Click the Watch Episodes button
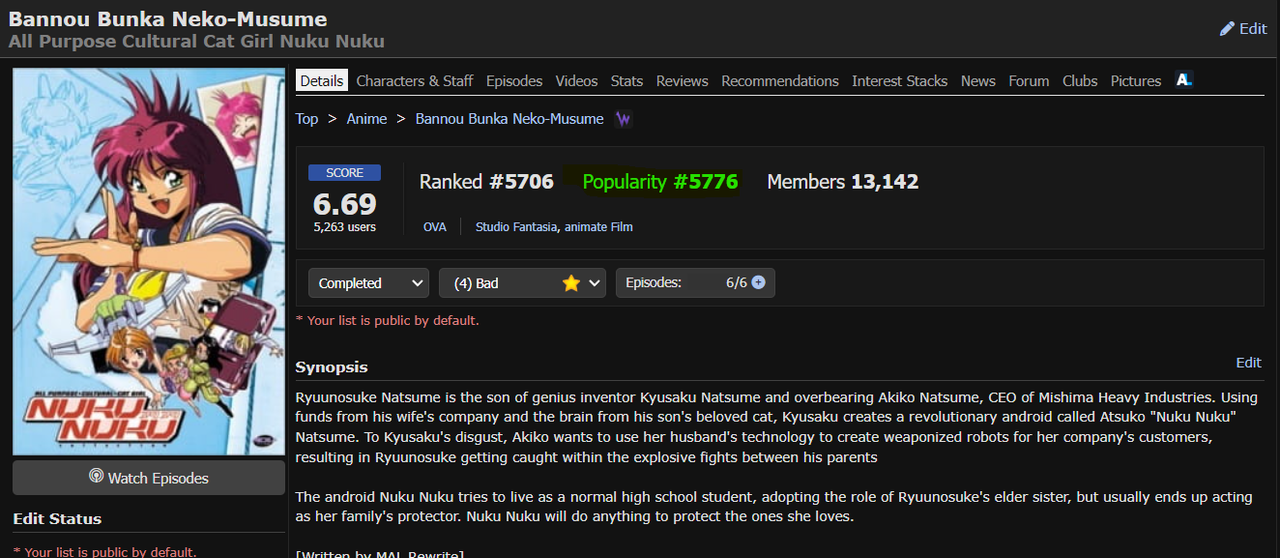This screenshot has height=558, width=1280. 149,478
